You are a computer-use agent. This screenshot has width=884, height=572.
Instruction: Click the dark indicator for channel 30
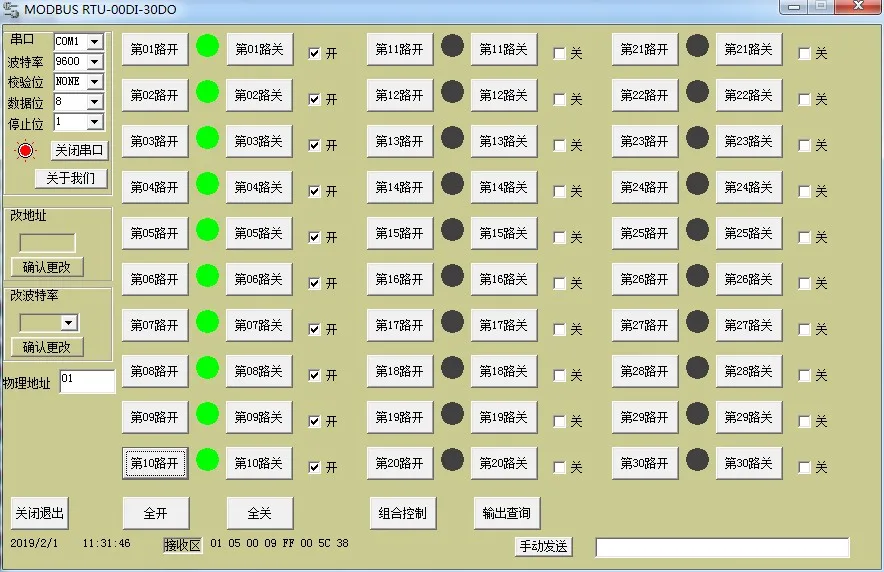[x=697, y=459]
